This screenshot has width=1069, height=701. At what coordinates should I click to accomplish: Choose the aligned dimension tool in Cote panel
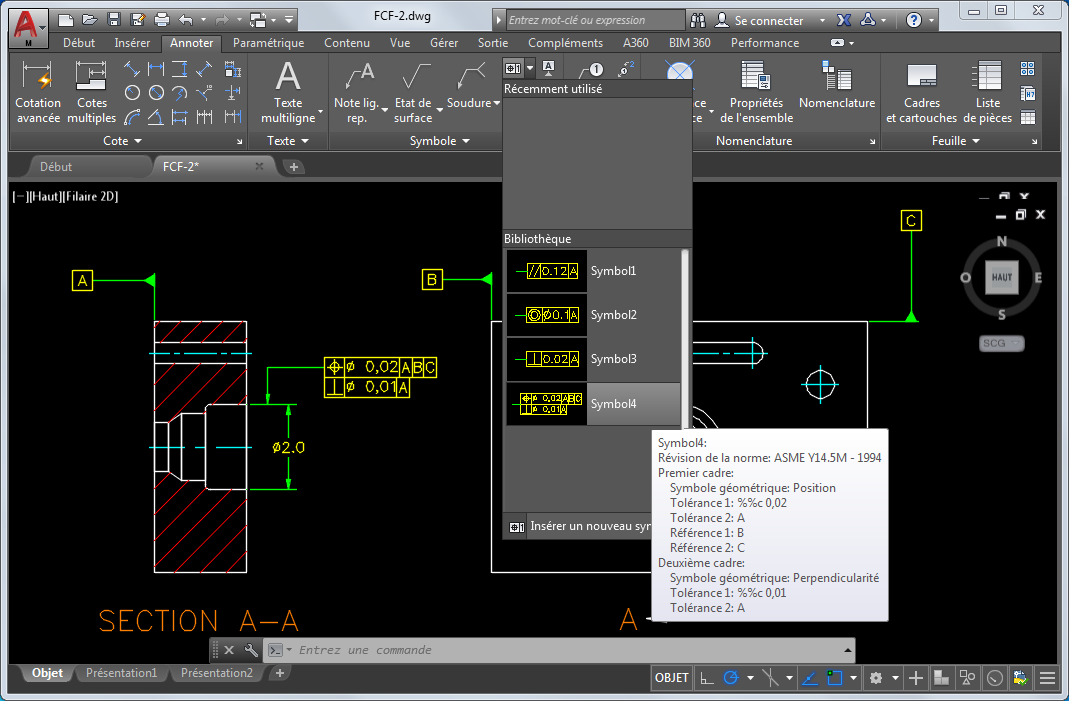click(132, 70)
